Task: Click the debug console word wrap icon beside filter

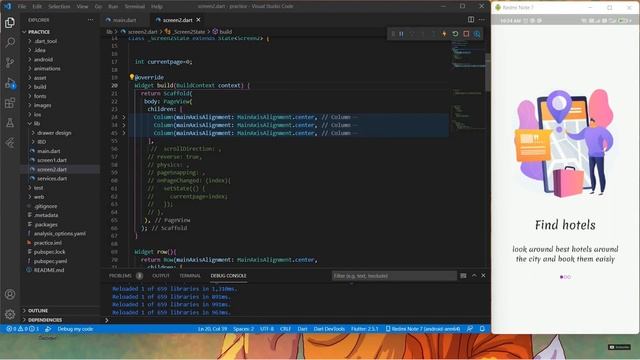Action: click(463, 276)
